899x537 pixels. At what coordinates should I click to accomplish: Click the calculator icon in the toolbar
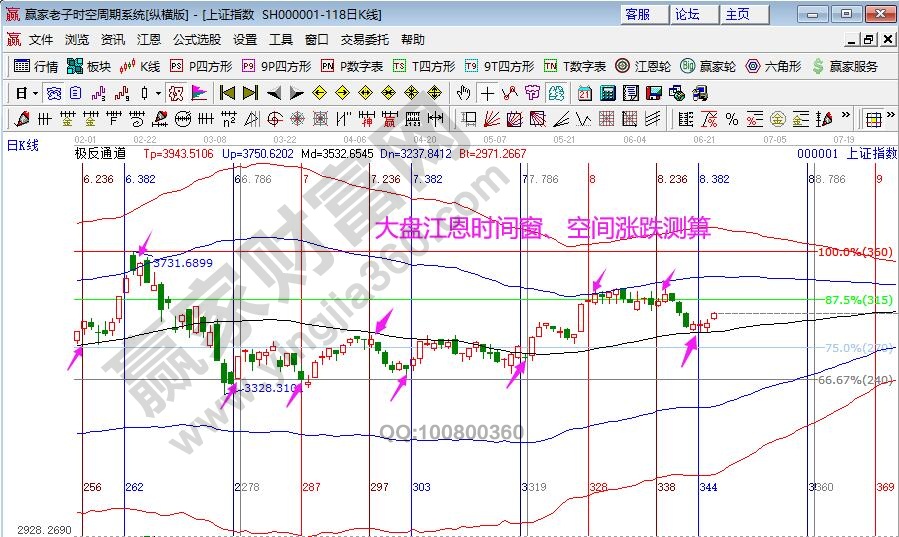tap(607, 93)
